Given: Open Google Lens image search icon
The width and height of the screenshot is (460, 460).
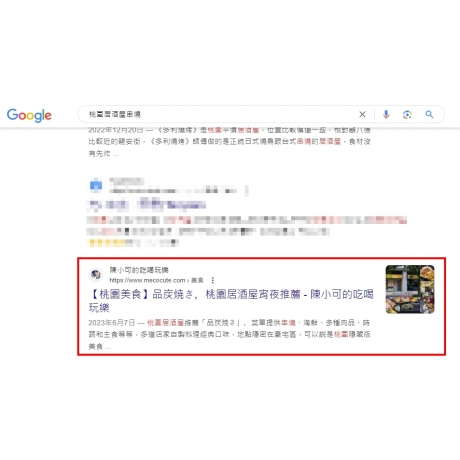Looking at the screenshot, I should [x=407, y=115].
